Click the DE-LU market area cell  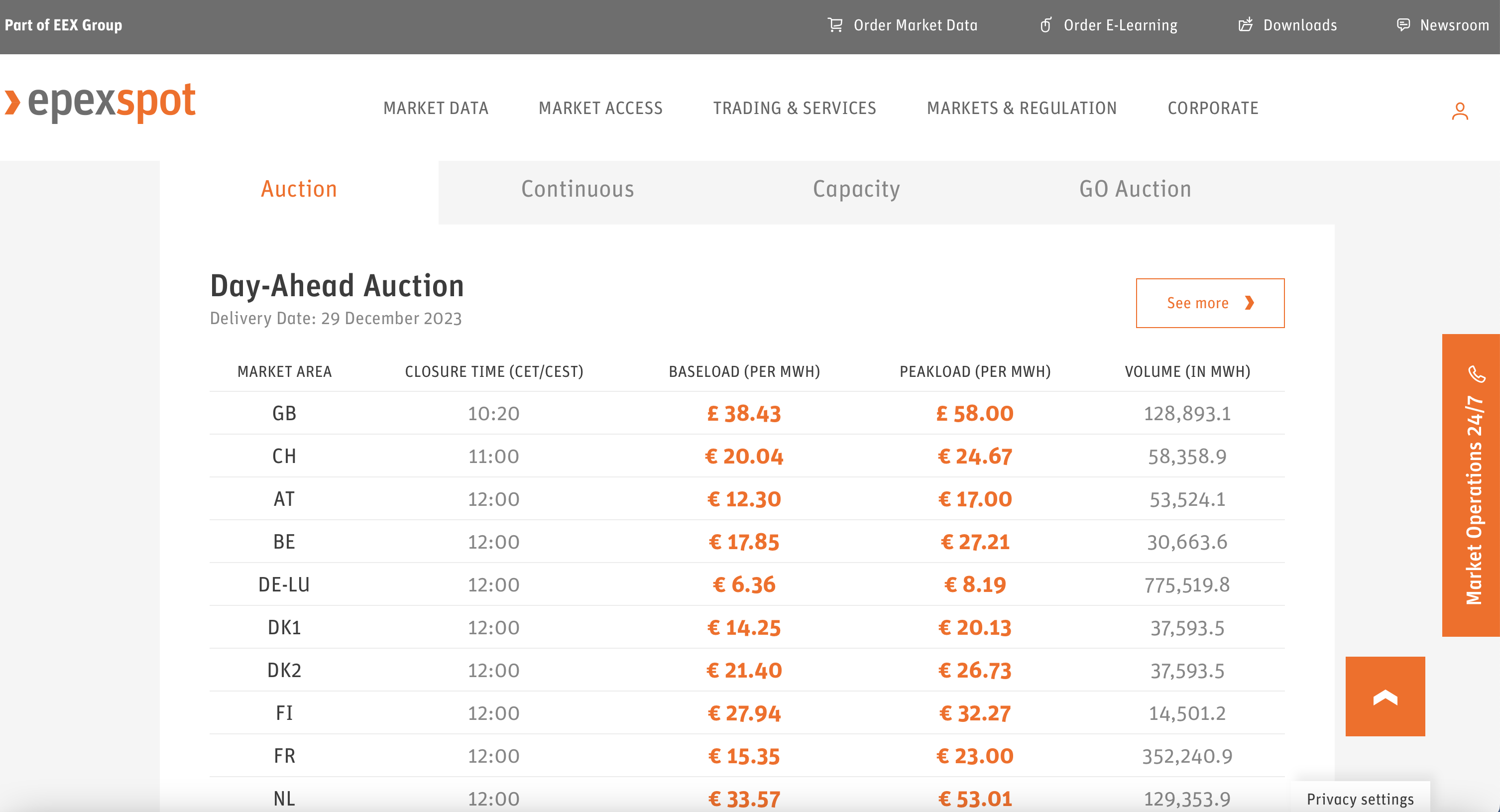pos(284,585)
